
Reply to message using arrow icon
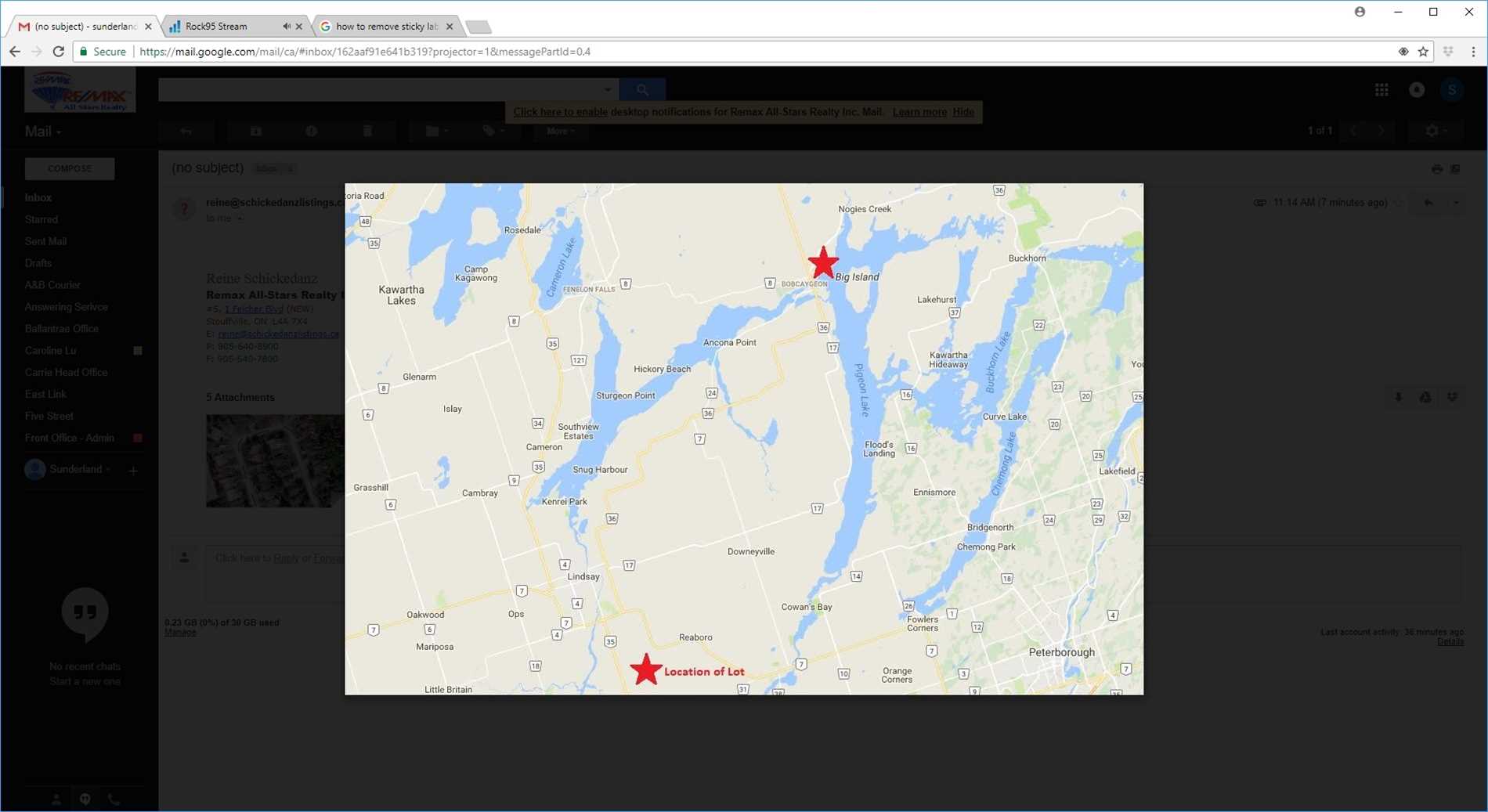pyautogui.click(x=1428, y=203)
